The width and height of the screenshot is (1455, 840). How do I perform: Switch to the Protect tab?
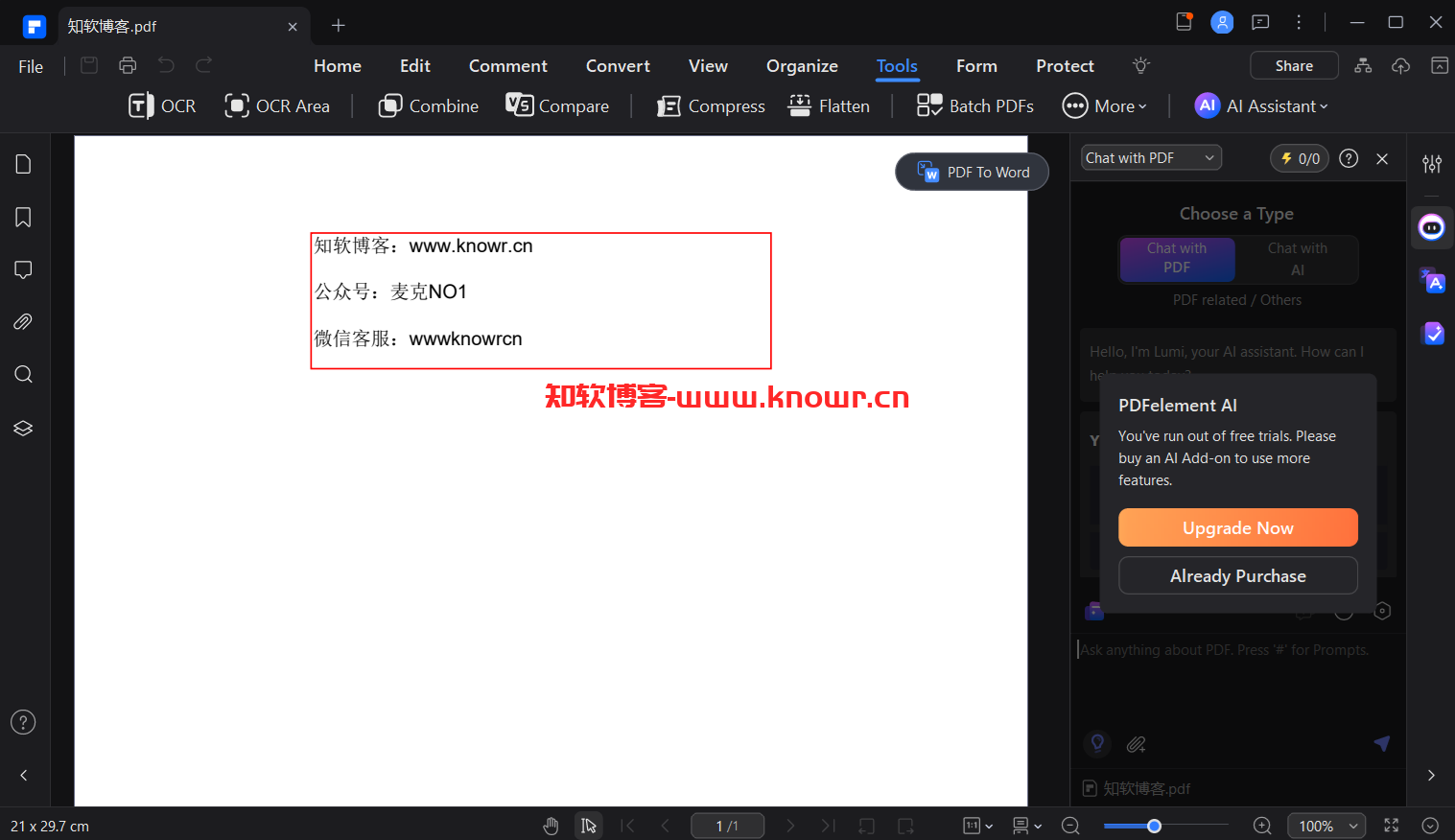(x=1065, y=66)
